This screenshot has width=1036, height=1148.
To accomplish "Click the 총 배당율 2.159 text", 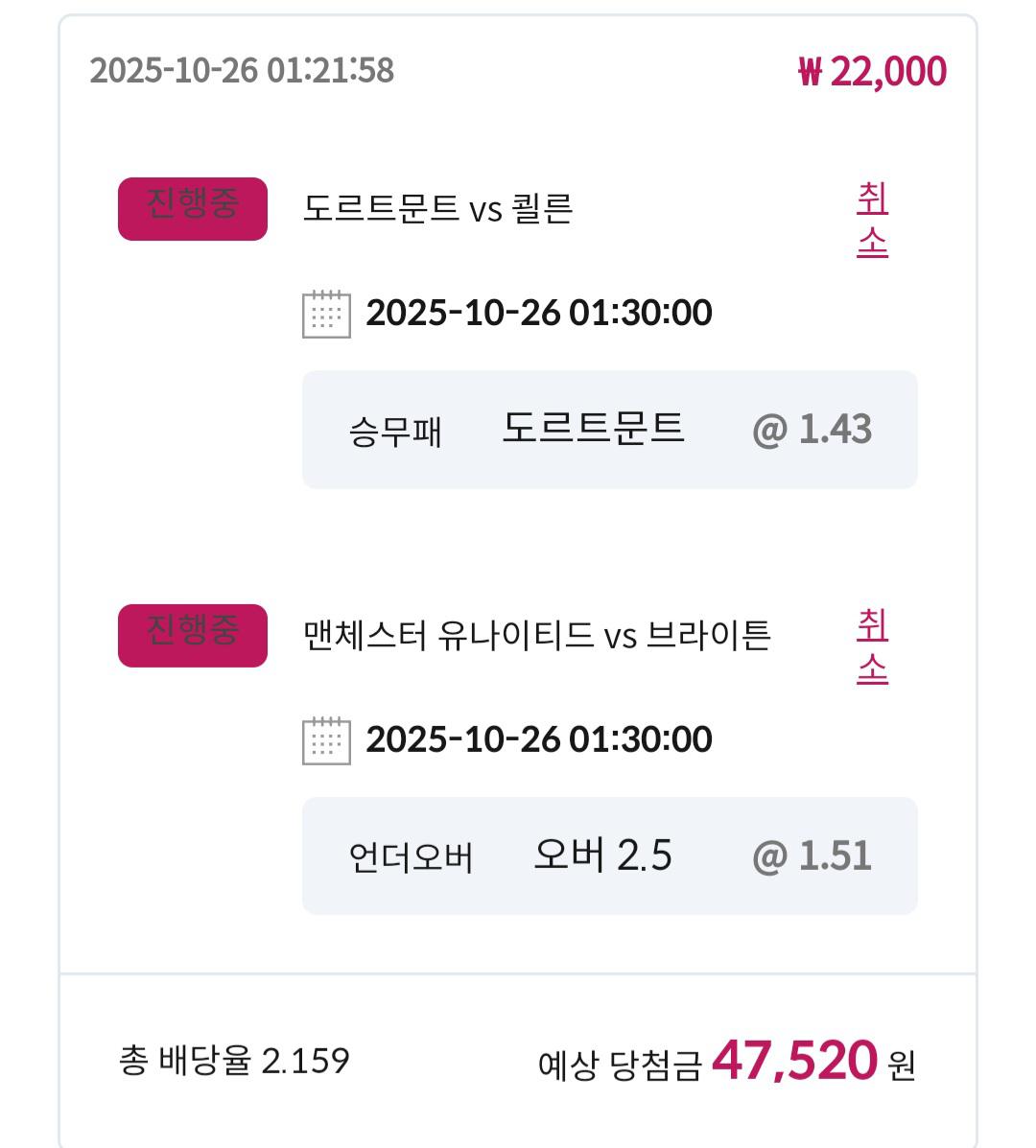I will coord(234,1061).
